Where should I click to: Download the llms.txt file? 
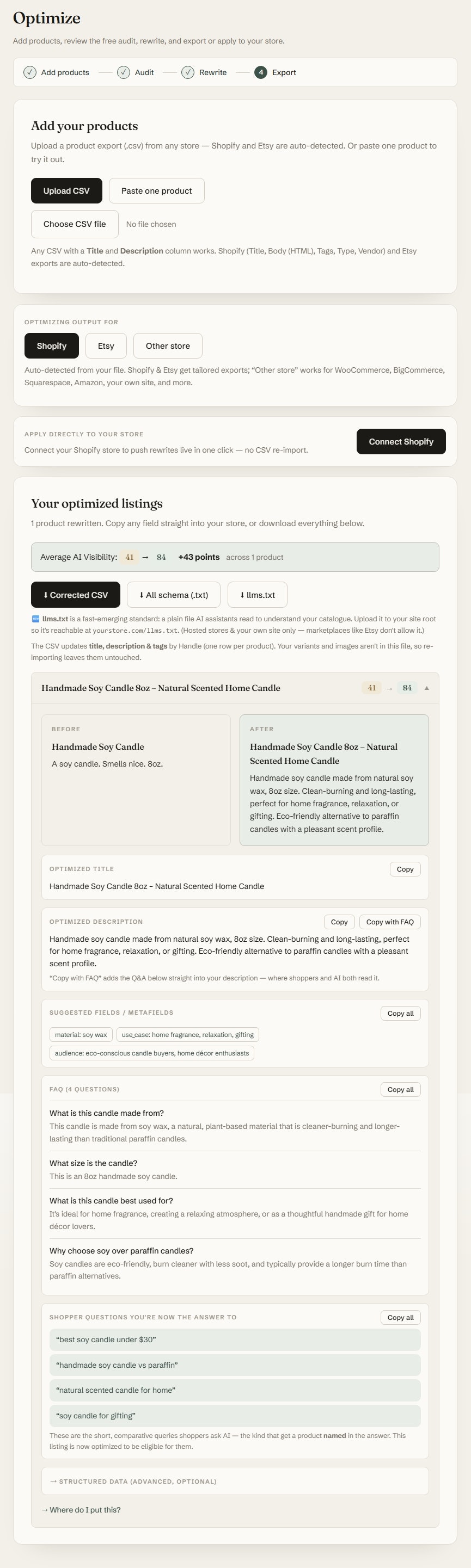click(x=257, y=595)
